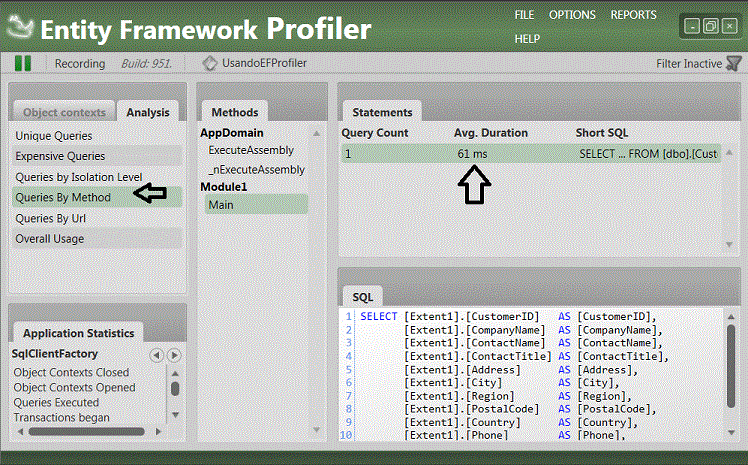Click the AppDomain group header
Viewport: 748px width, 465px height.
[x=232, y=133]
